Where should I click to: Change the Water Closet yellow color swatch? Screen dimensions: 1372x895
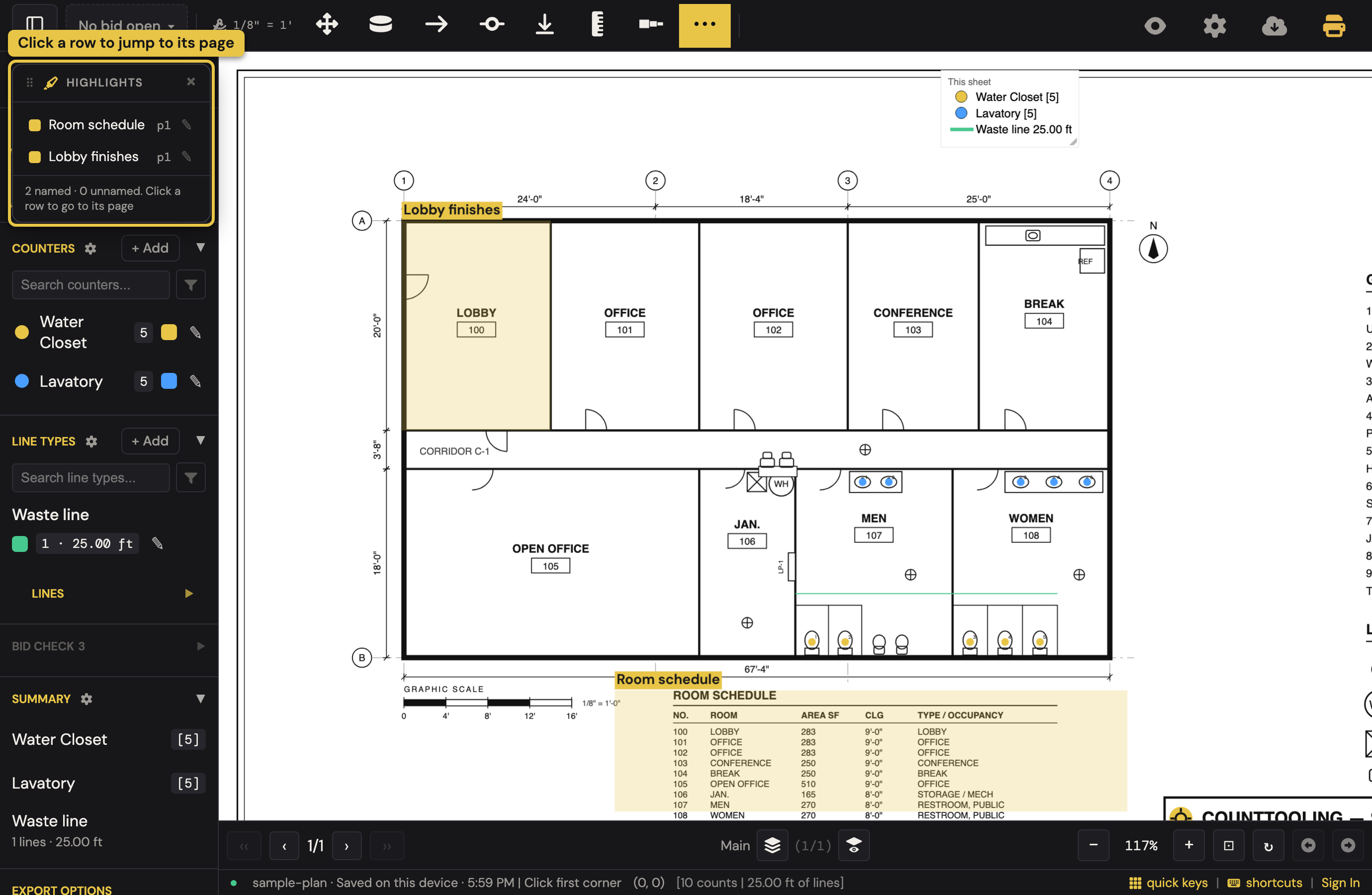click(169, 332)
